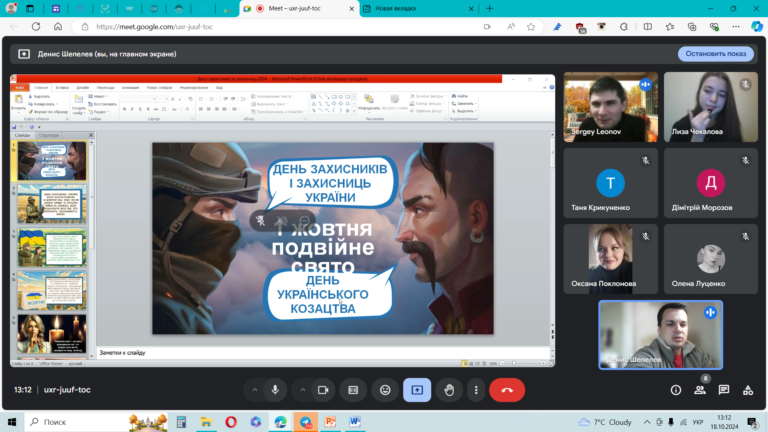768x432 pixels.
Task: Click the Заметки к слайду notes field
Action: pos(323,353)
